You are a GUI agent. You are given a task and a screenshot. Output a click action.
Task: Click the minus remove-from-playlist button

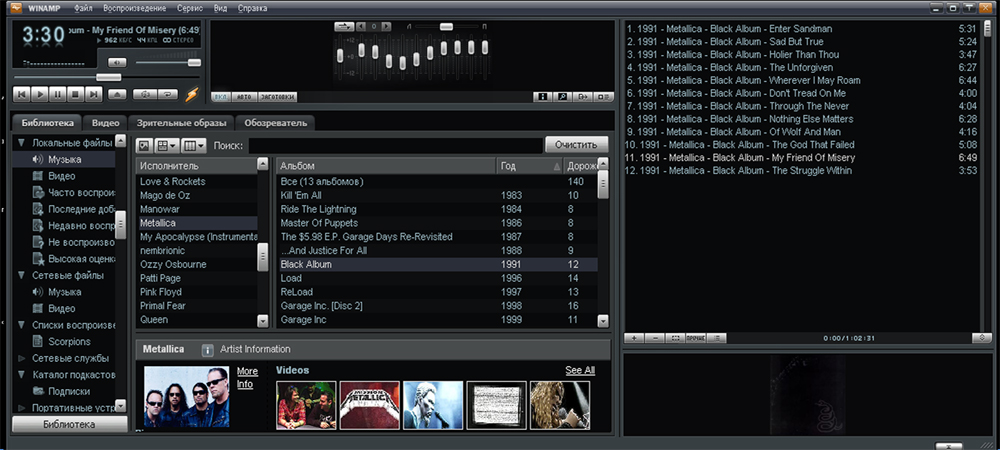coord(655,338)
